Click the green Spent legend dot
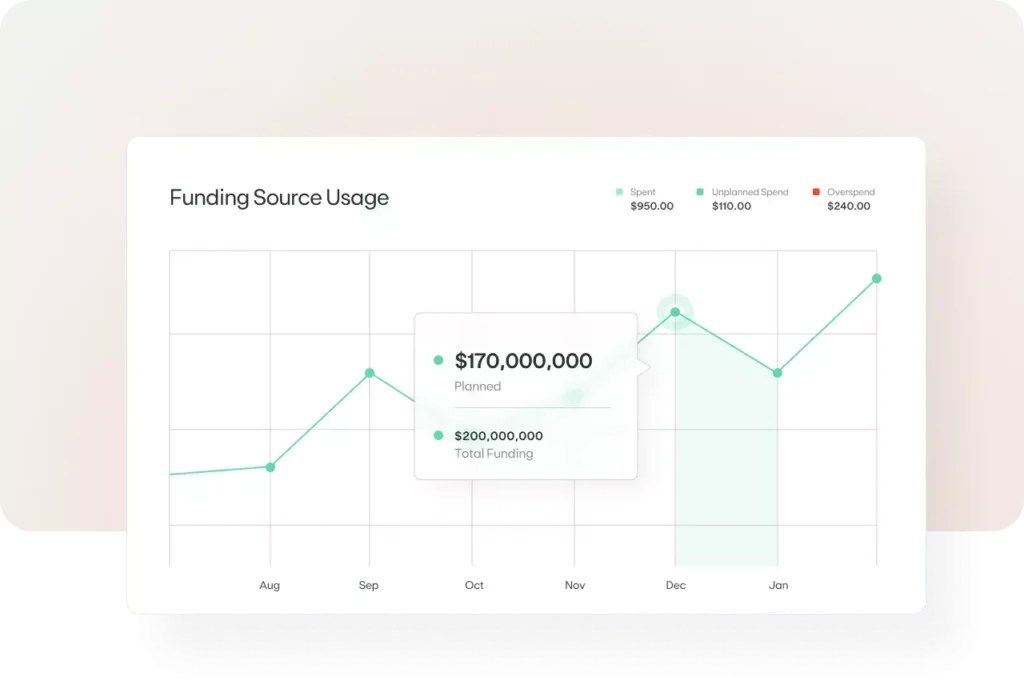The width and height of the screenshot is (1024, 697). (618, 192)
